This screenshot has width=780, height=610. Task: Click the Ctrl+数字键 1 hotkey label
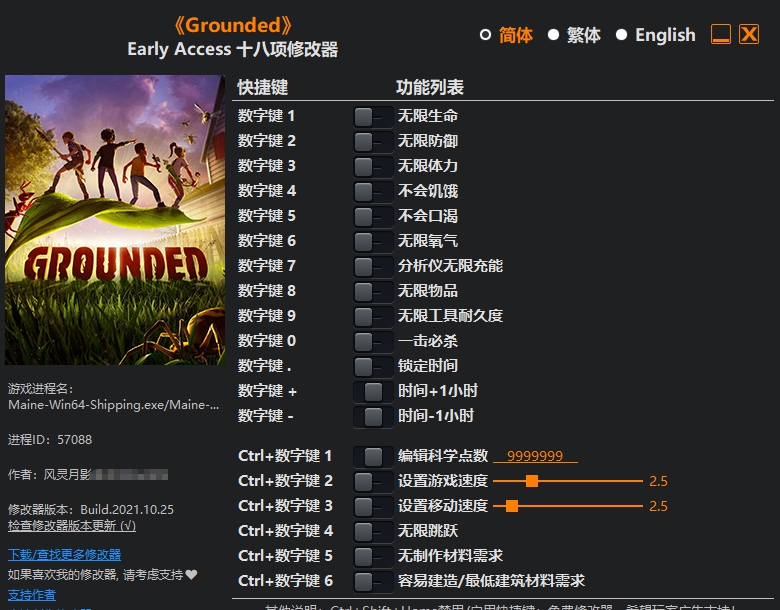pyautogui.click(x=285, y=456)
